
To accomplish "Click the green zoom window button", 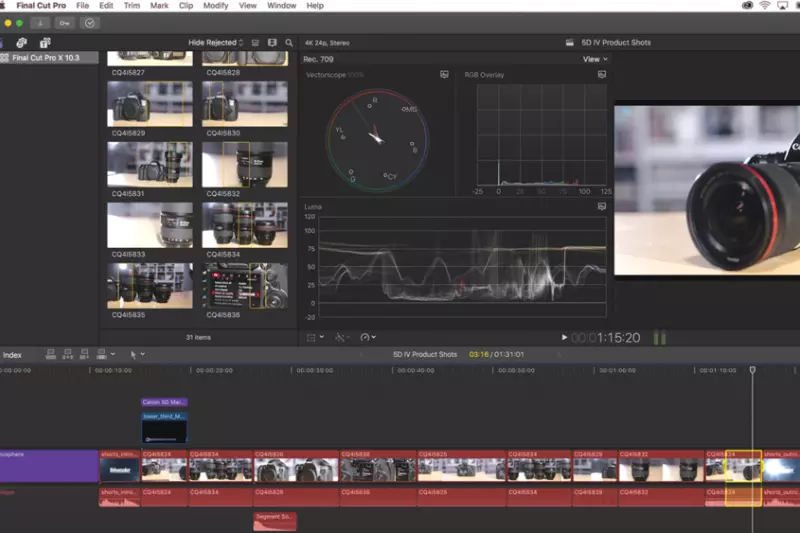I will pyautogui.click(x=19, y=23).
